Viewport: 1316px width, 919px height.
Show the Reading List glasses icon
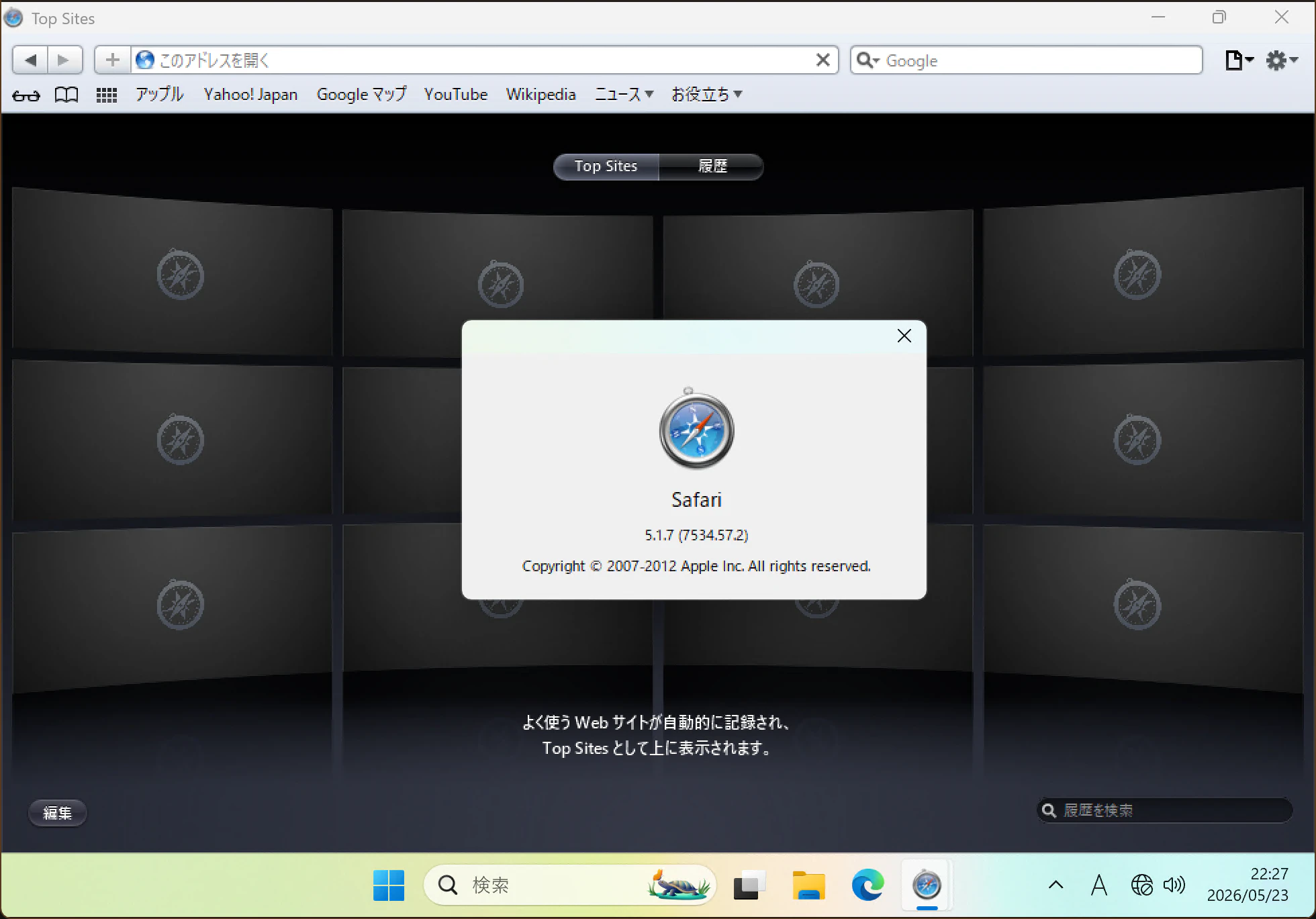pyautogui.click(x=26, y=95)
